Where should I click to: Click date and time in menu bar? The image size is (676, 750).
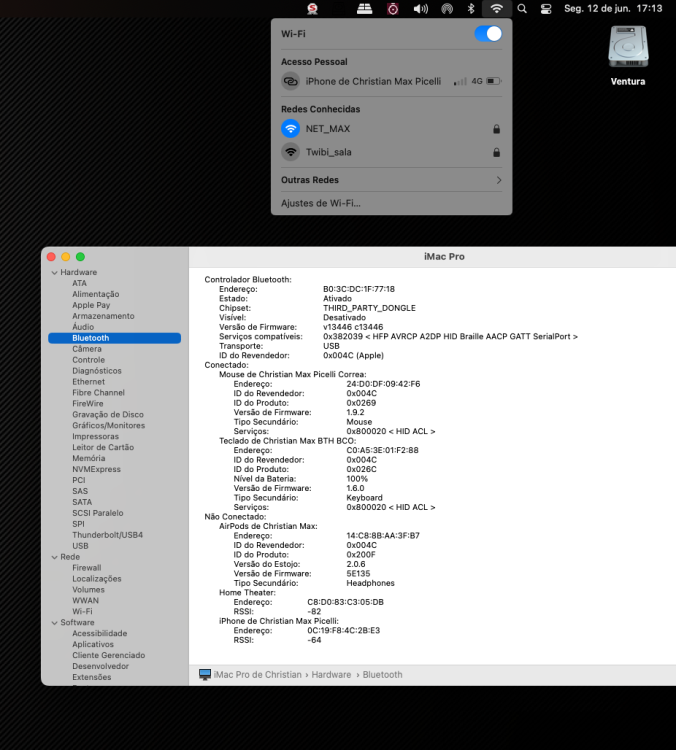[613, 9]
